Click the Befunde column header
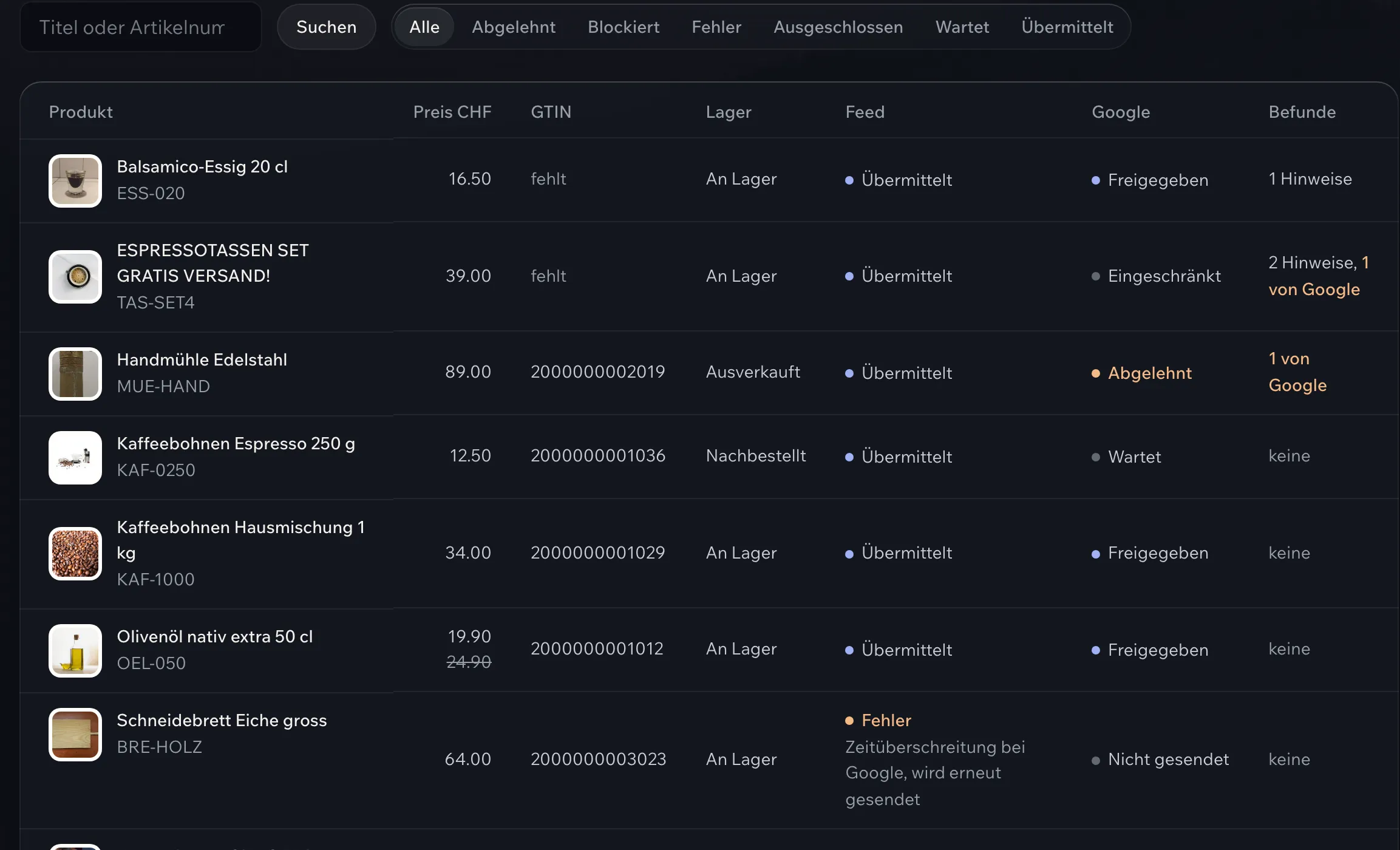 click(x=1302, y=112)
